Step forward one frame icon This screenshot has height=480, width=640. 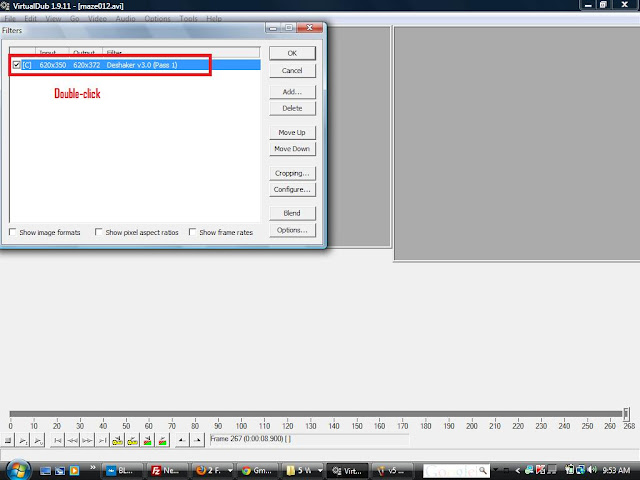87,440
